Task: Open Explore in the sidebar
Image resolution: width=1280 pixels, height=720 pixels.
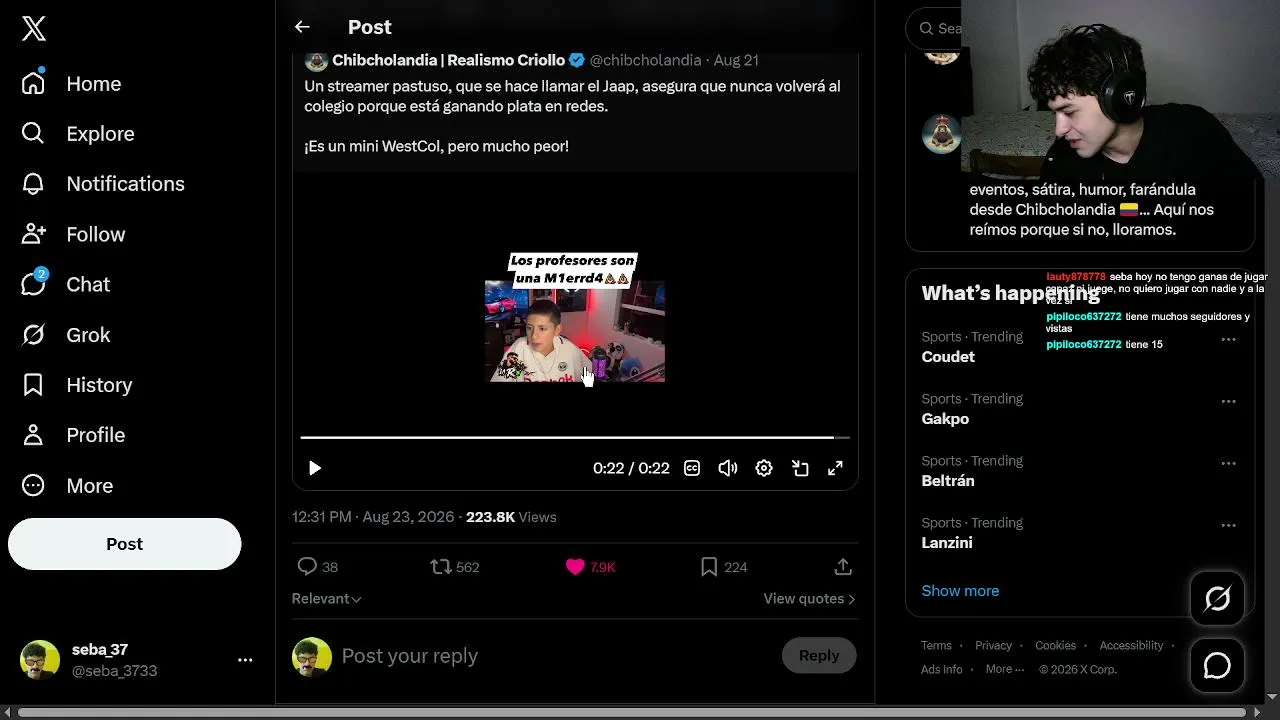Action: [x=78, y=134]
